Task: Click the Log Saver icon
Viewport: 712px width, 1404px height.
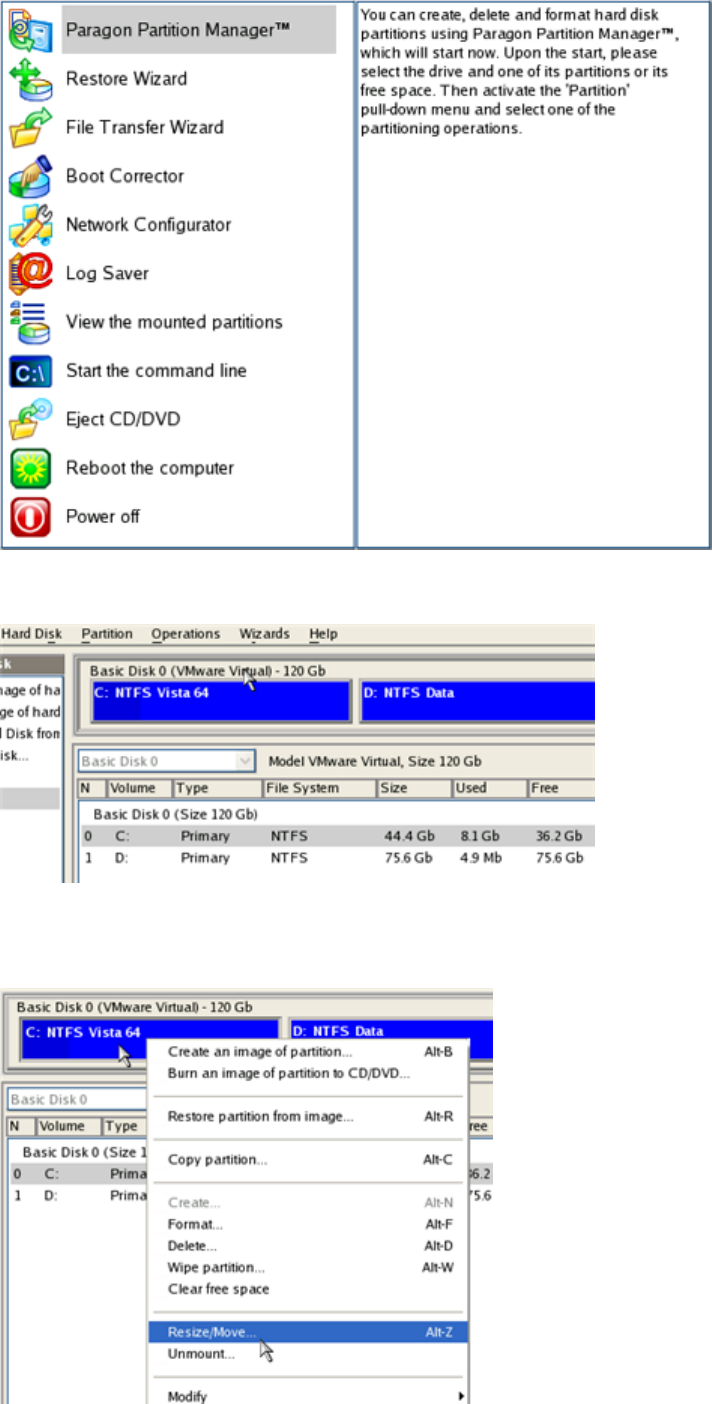Action: tap(30, 273)
